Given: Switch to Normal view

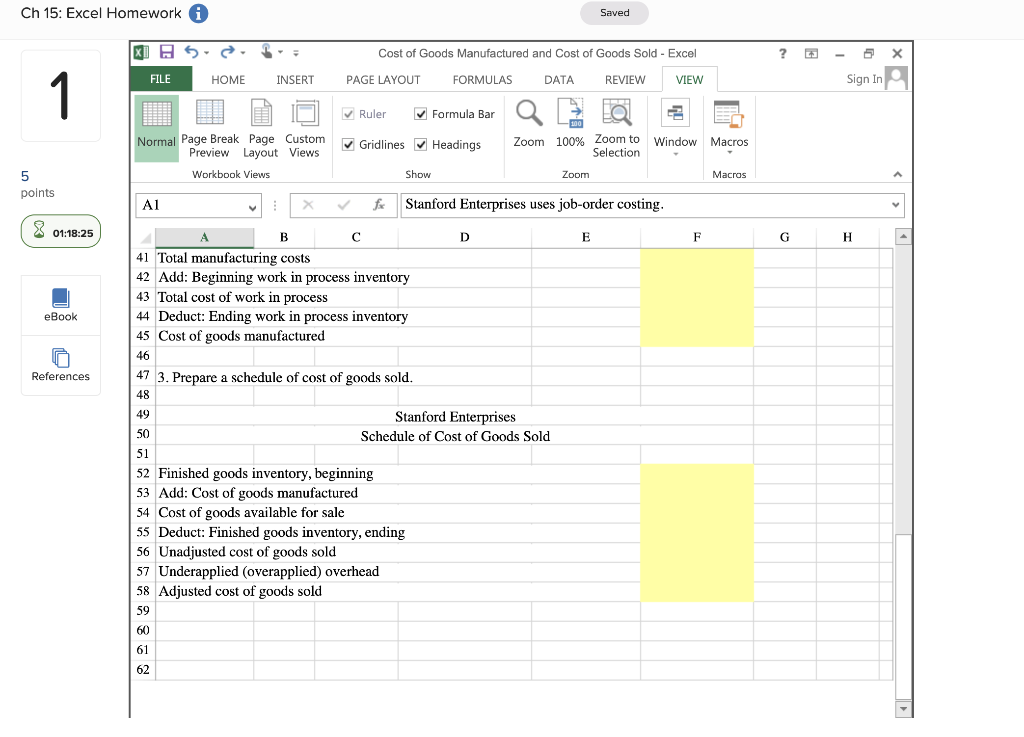Looking at the screenshot, I should pos(156,128).
